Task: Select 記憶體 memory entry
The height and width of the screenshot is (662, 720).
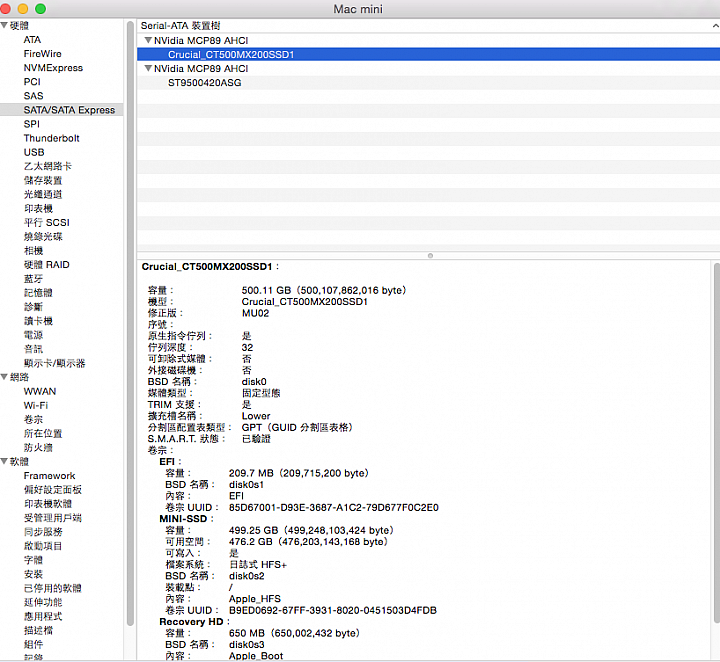Action: [38, 293]
